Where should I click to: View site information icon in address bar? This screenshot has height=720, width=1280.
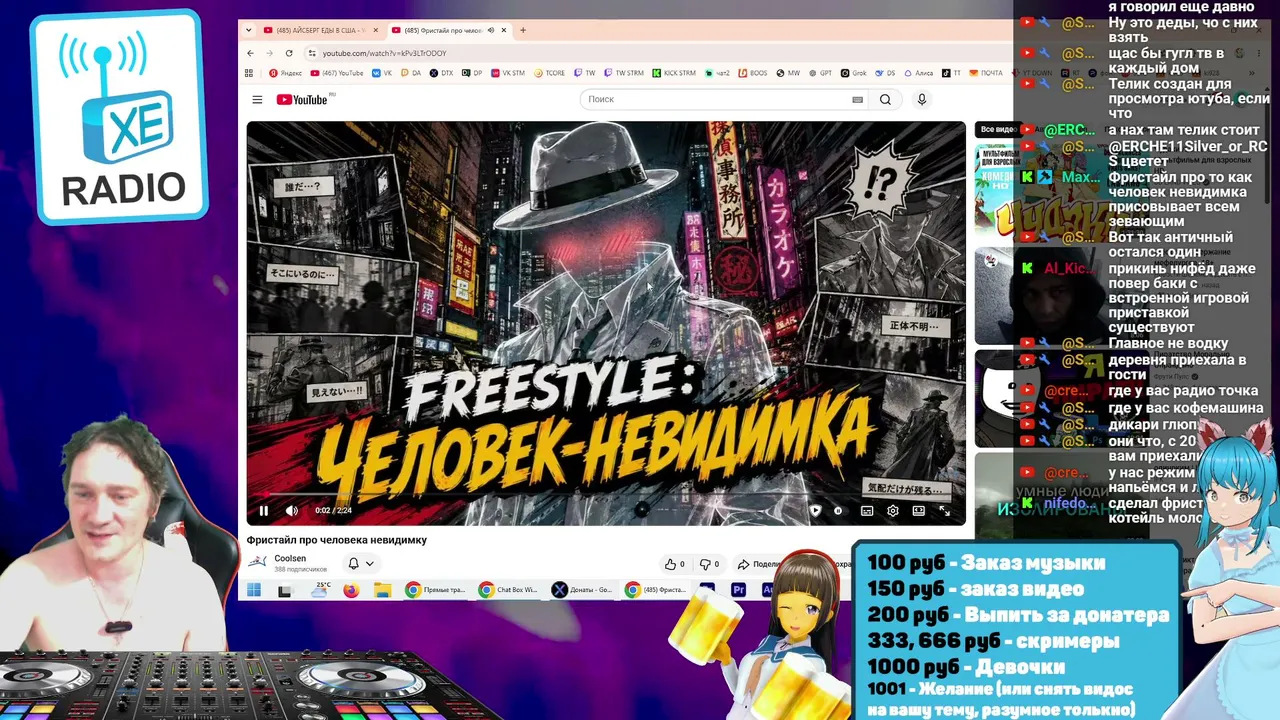coord(312,53)
